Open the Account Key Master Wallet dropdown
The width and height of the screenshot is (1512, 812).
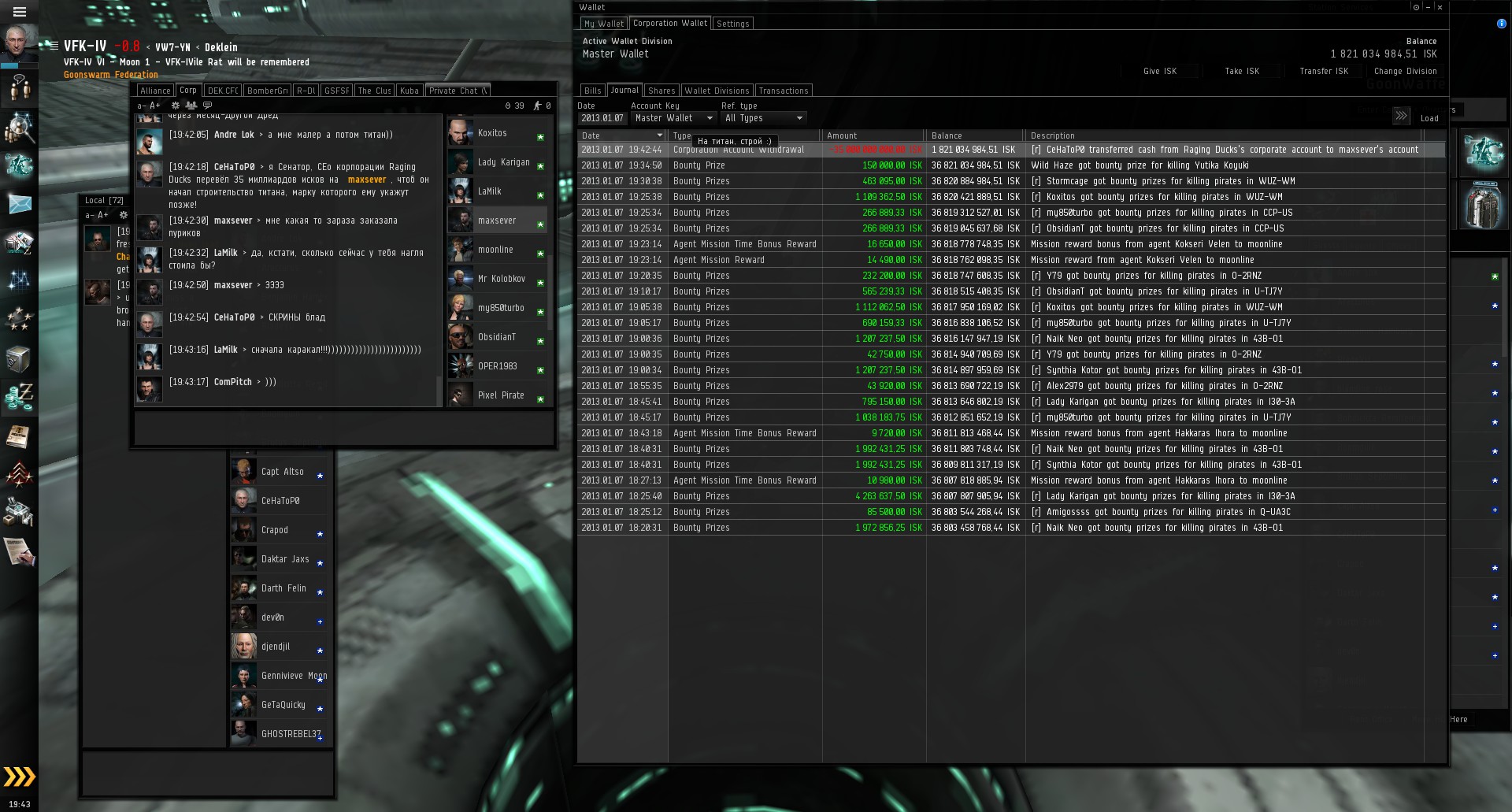coord(673,118)
